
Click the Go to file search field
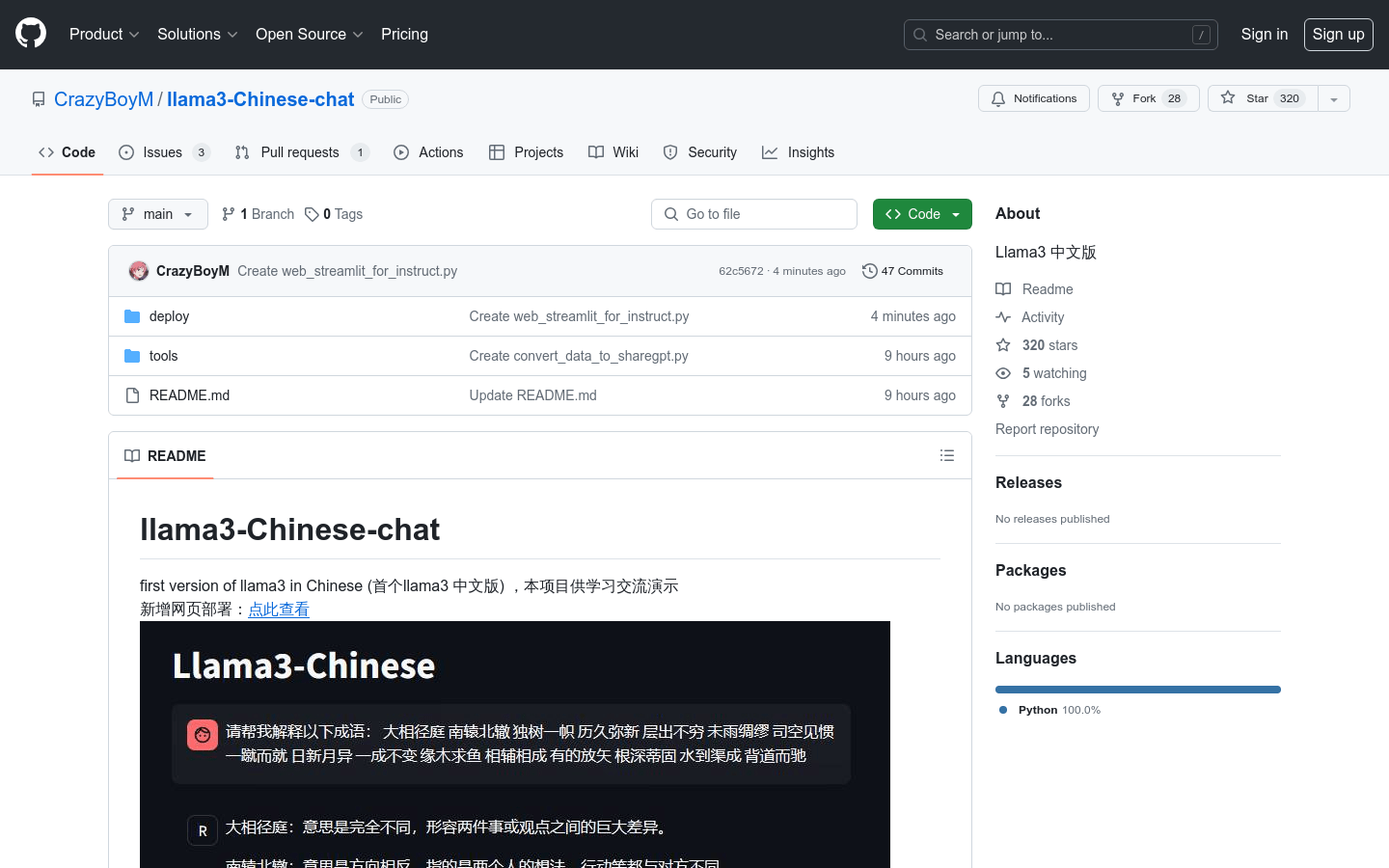[x=754, y=214]
